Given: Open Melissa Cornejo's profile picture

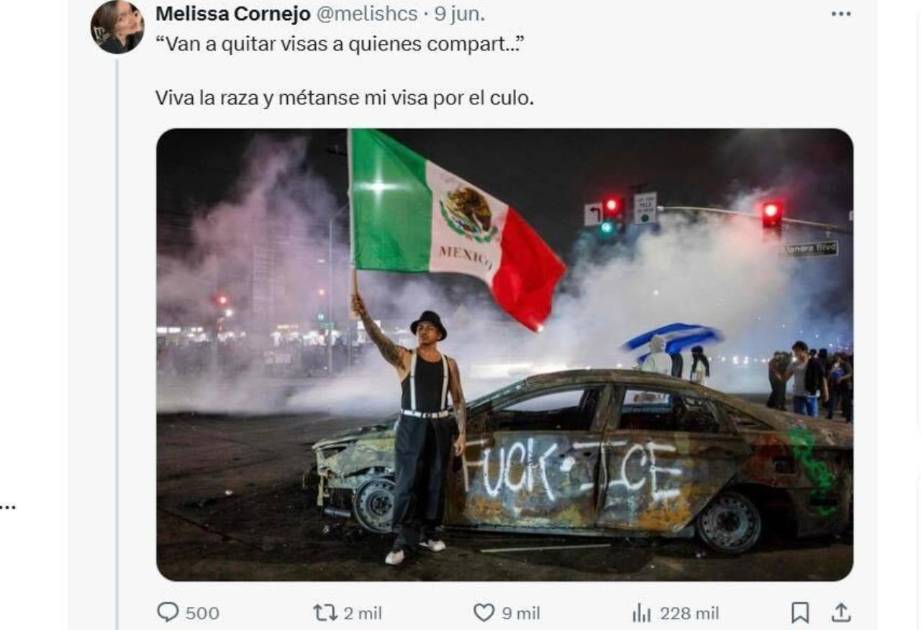Looking at the screenshot, I should tap(117, 27).
